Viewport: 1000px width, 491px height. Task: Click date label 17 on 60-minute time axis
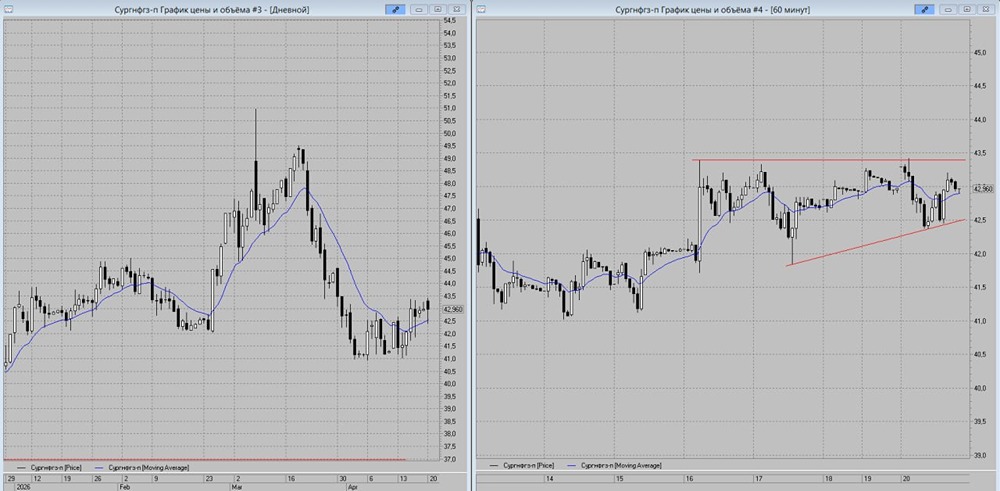tap(759, 478)
